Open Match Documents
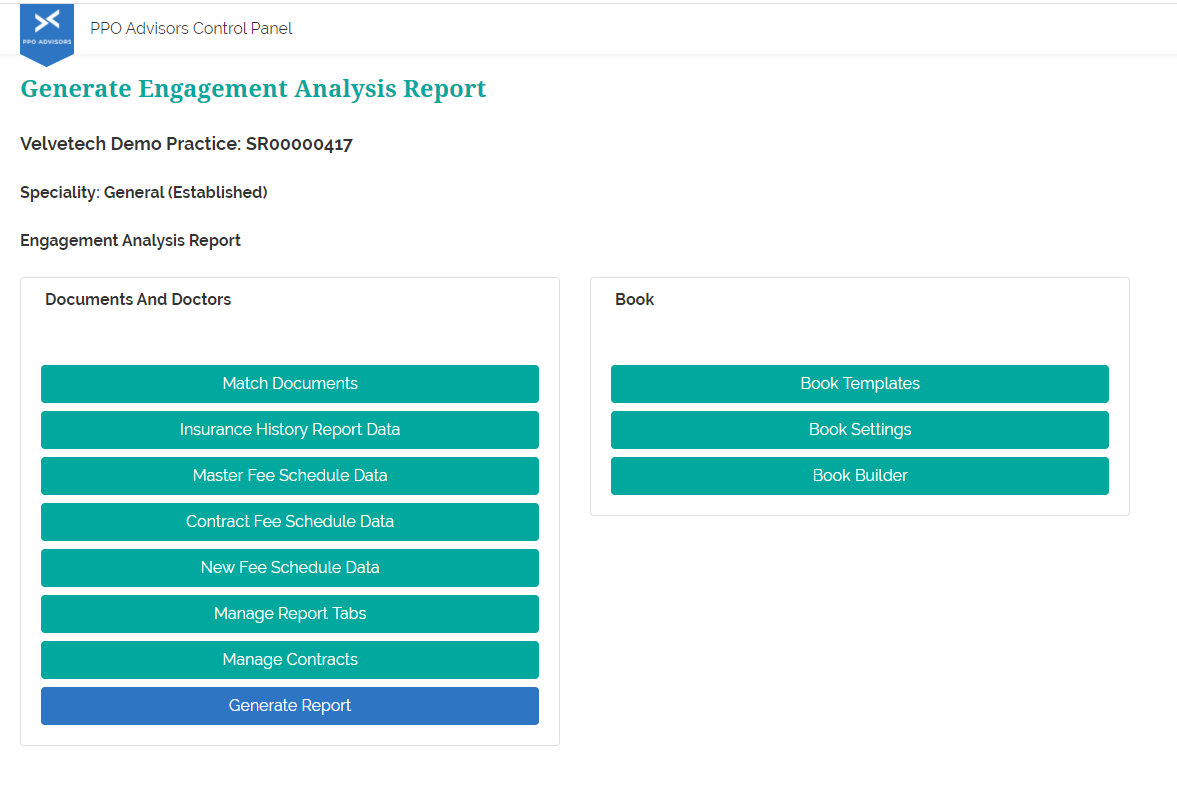The height and width of the screenshot is (796, 1177). (290, 384)
